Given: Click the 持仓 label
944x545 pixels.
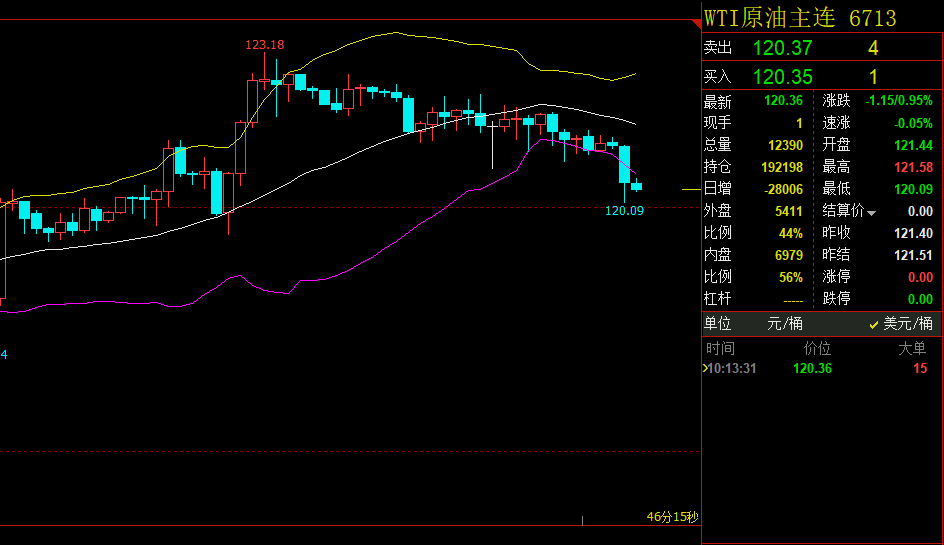Looking at the screenshot, I should 718,167.
